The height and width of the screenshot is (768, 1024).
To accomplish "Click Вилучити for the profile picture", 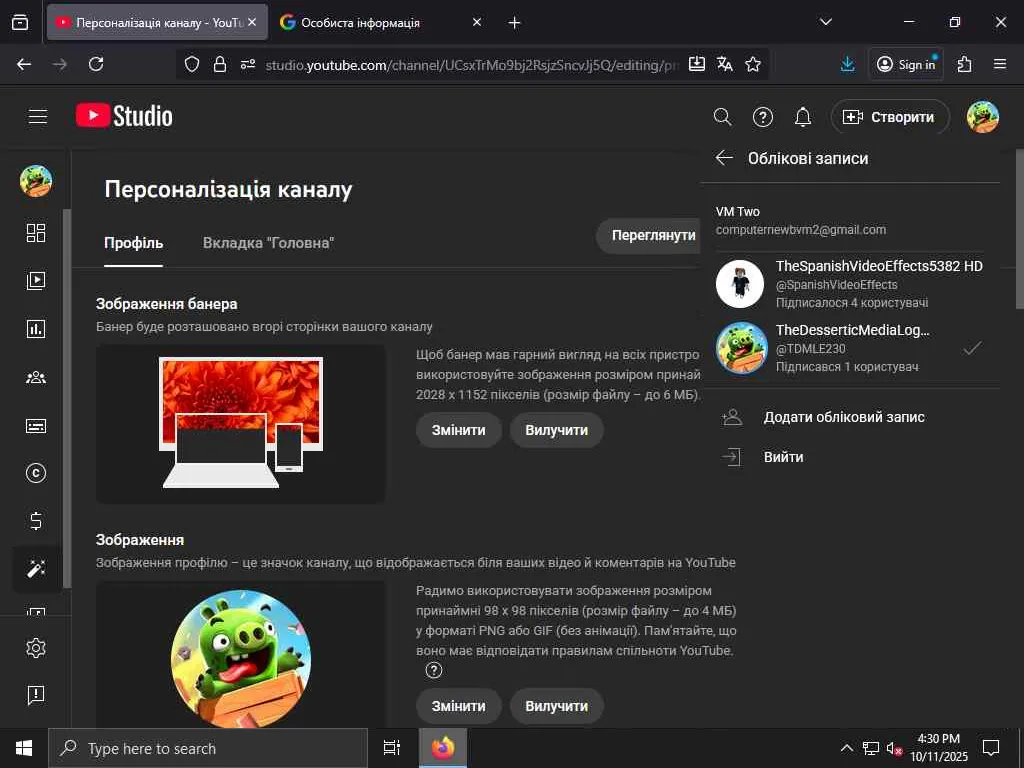I will coord(556,706).
